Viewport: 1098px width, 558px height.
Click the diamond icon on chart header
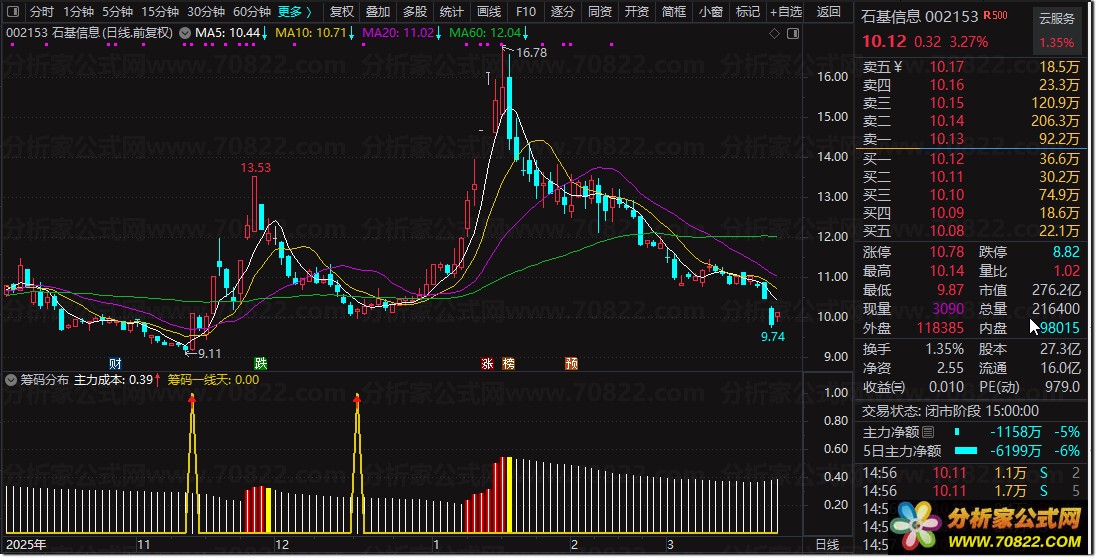pos(777,33)
